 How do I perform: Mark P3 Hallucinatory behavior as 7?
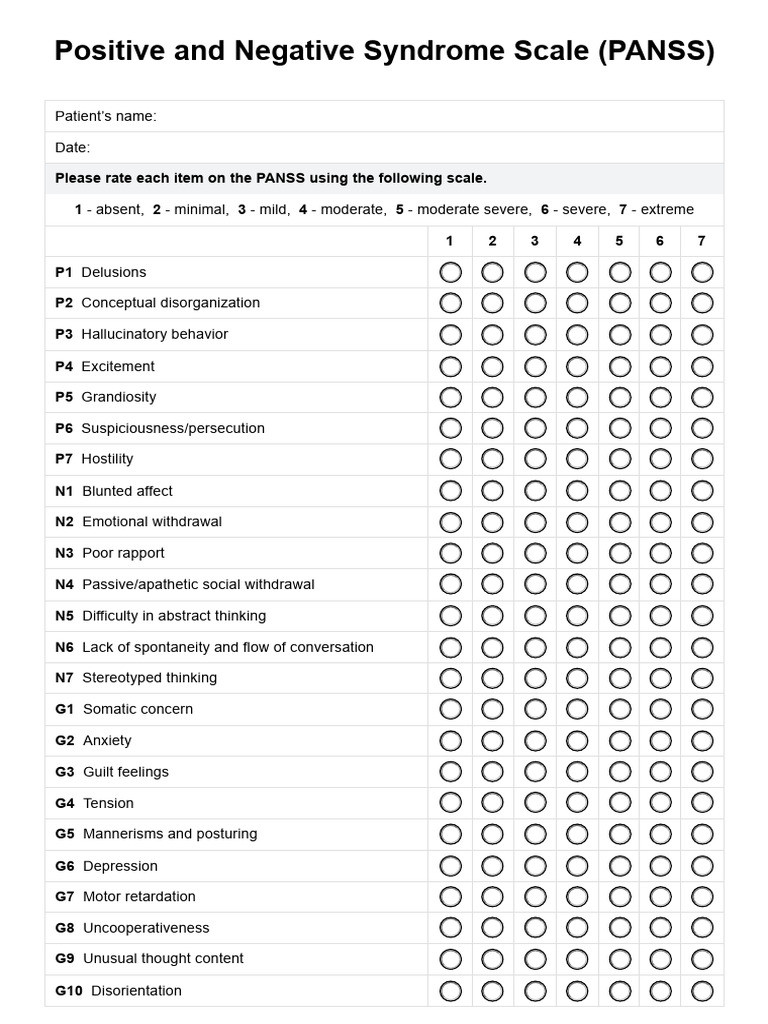[x=702, y=334]
